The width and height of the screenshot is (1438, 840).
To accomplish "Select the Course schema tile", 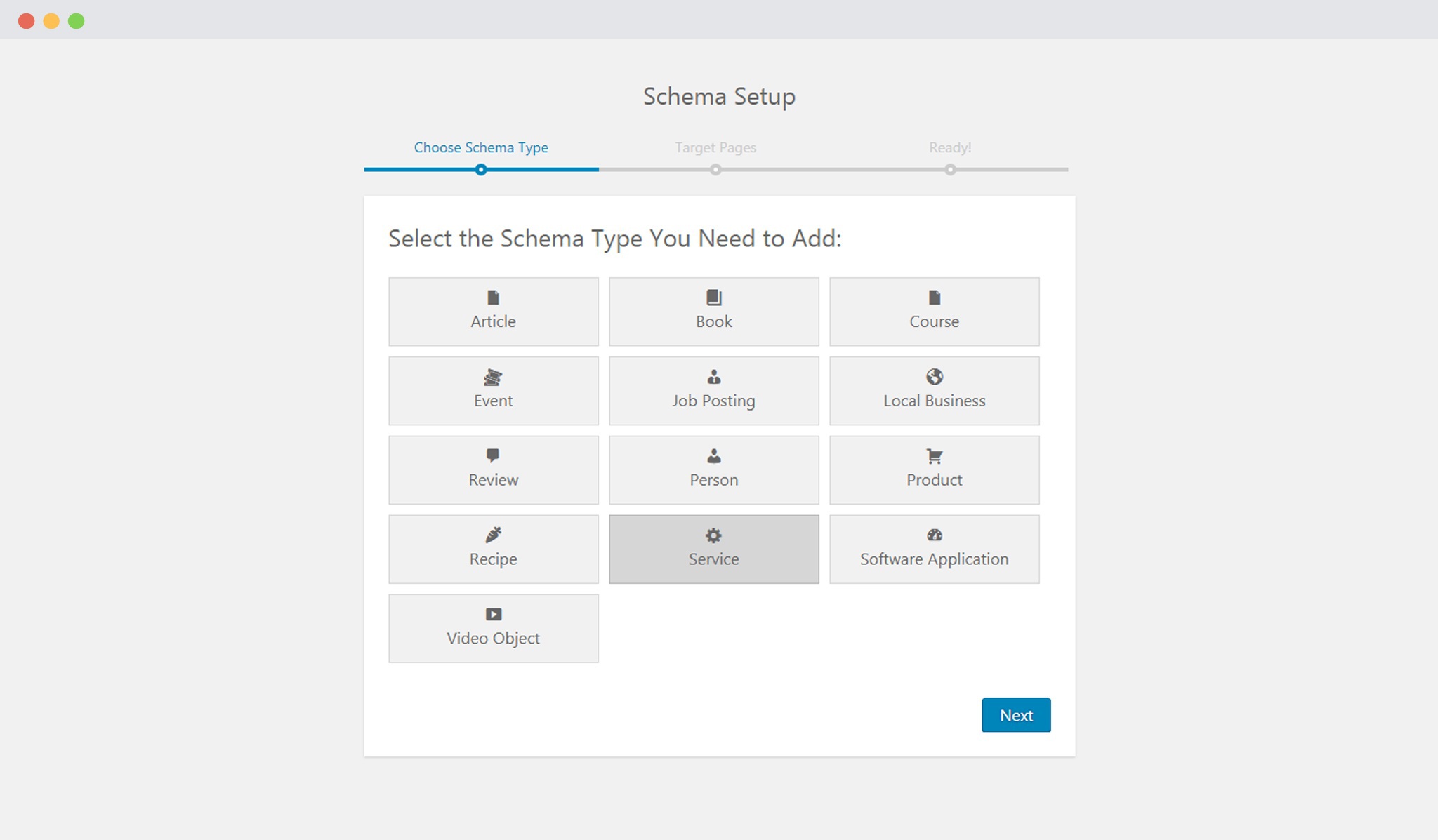I will 934,312.
